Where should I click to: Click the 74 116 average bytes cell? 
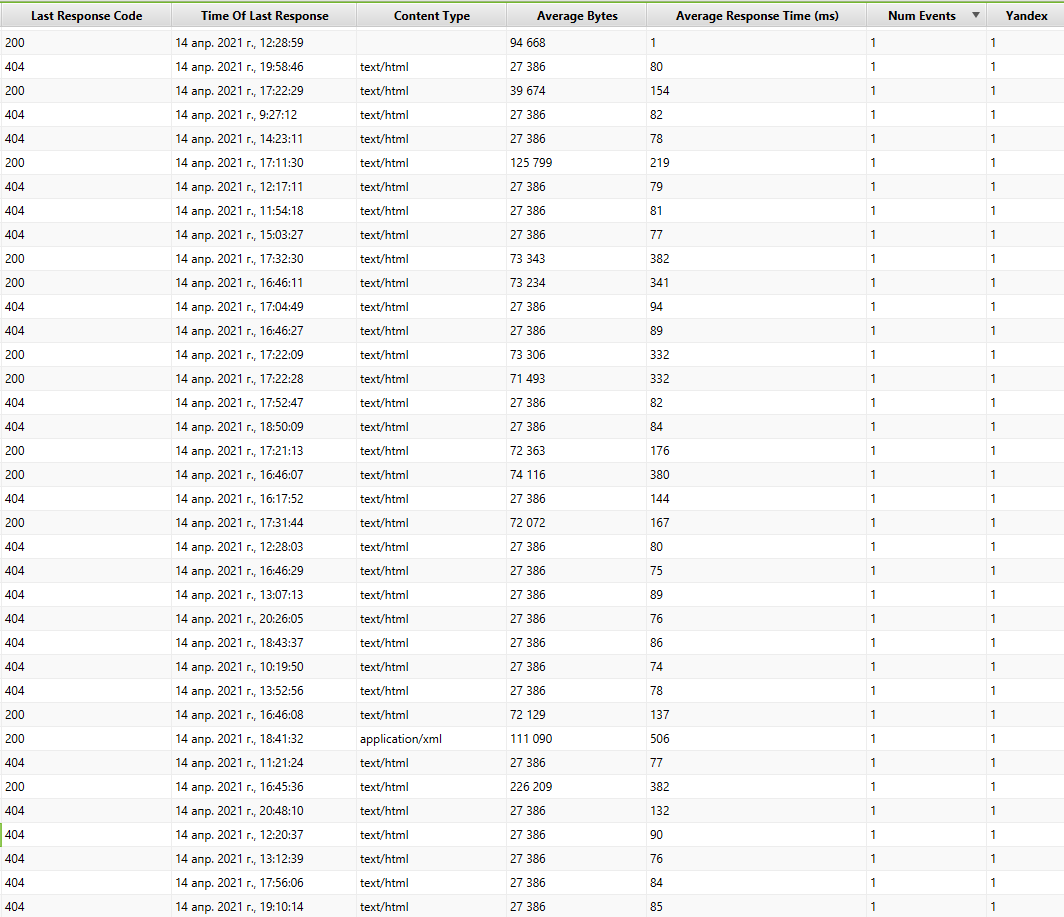coord(527,475)
